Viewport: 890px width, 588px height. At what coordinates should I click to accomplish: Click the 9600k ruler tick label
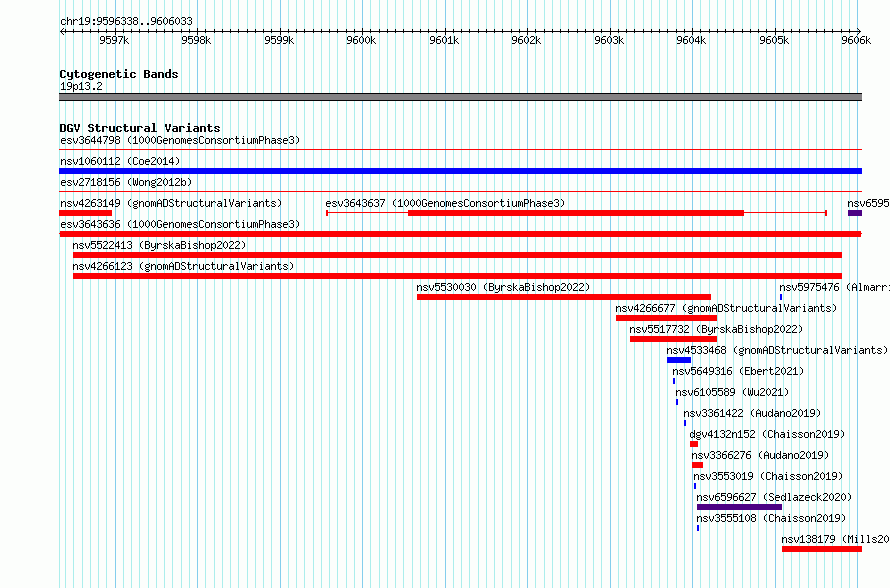pyautogui.click(x=361, y=40)
